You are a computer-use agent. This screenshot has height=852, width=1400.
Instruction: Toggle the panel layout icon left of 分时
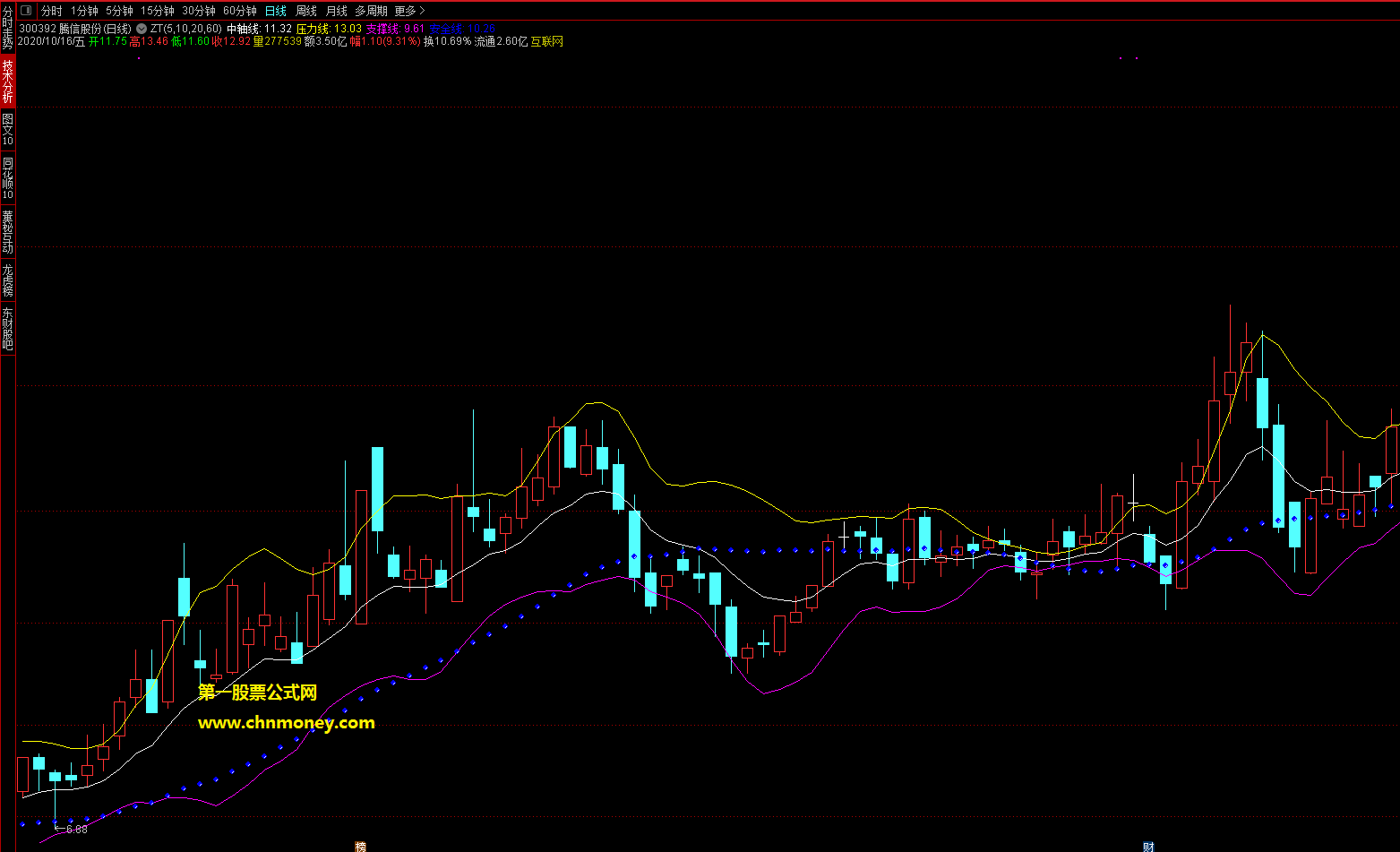coord(25,11)
